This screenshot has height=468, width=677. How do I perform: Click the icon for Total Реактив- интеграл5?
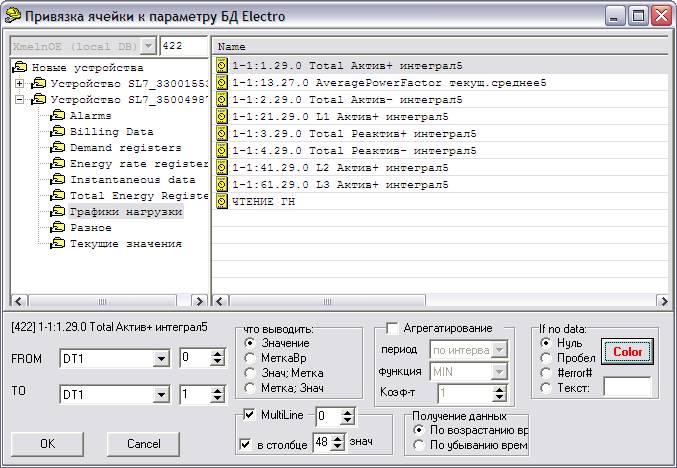(x=222, y=151)
